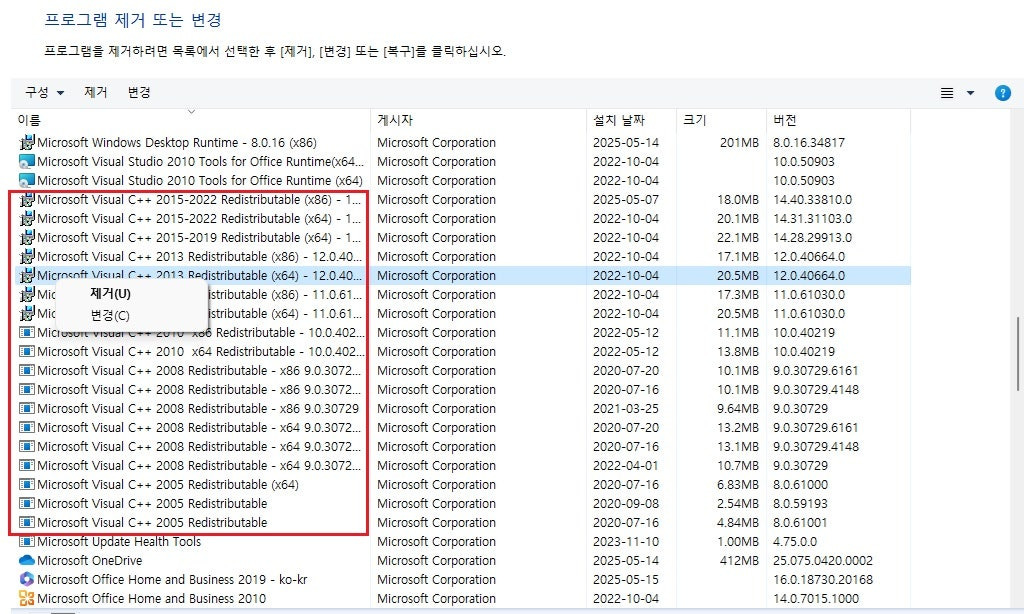Viewport: 1024px width, 614px height.
Task: Click the Microsoft OneDrive cloud icon
Action: (27, 560)
